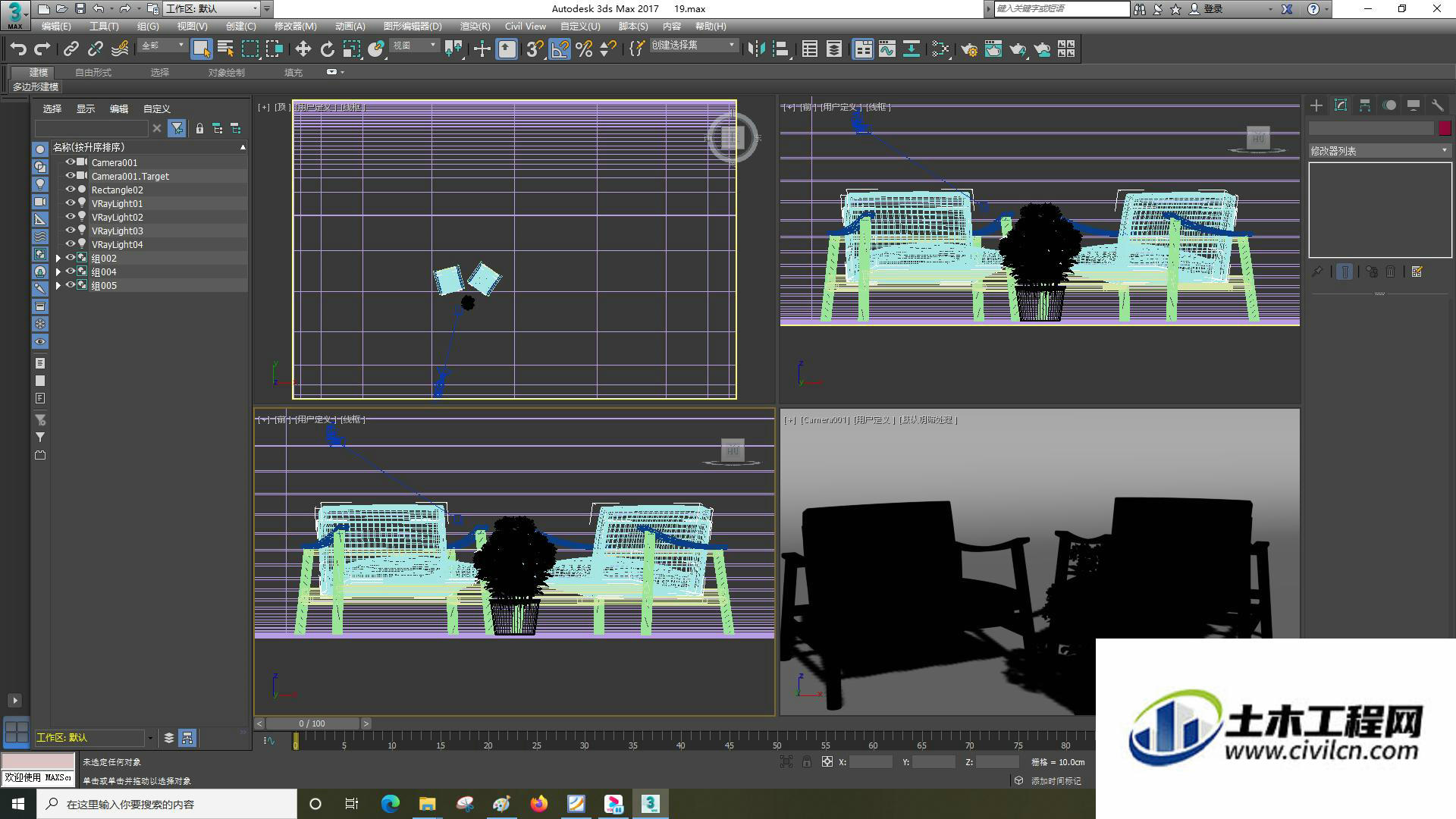The image size is (1456, 819).
Task: Open the Modify tab in command panel
Action: pos(1341,105)
